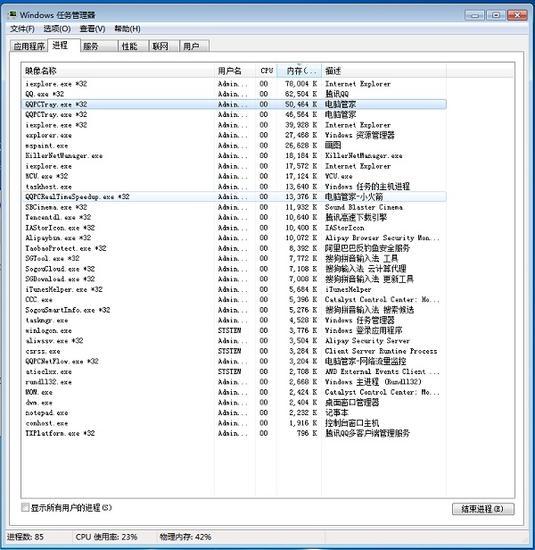Sort by 描述 column header
The width and height of the screenshot is (535, 550).
(x=384, y=71)
